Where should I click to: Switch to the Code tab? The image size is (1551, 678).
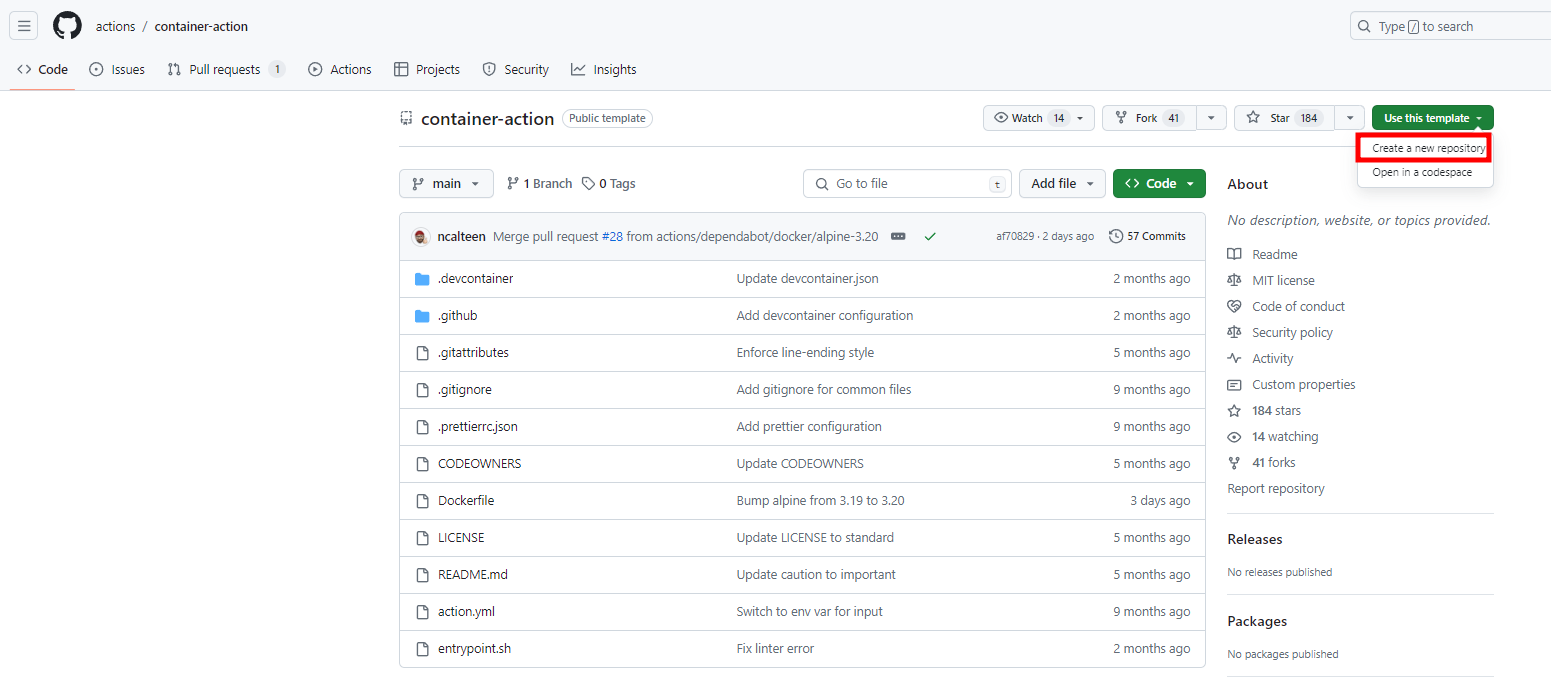(x=42, y=70)
